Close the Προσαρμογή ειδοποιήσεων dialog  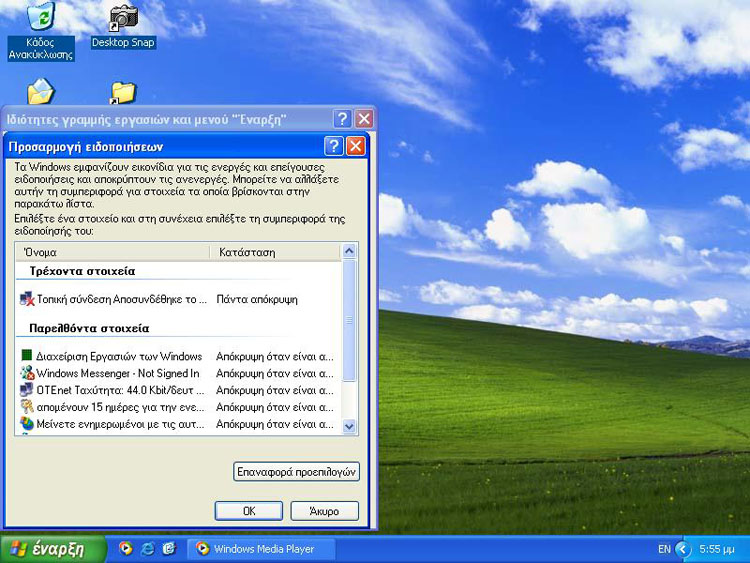coord(355,146)
